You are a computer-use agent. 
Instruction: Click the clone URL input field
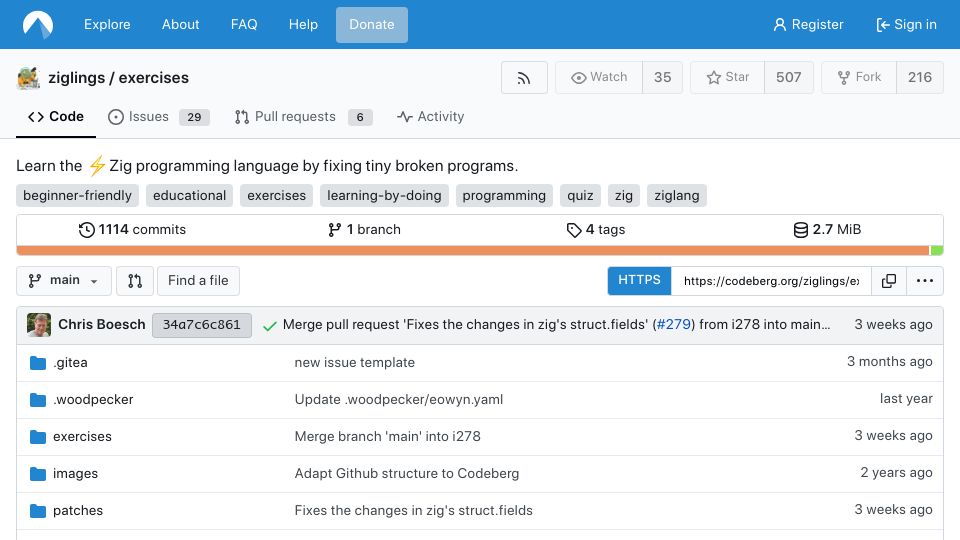(x=771, y=281)
